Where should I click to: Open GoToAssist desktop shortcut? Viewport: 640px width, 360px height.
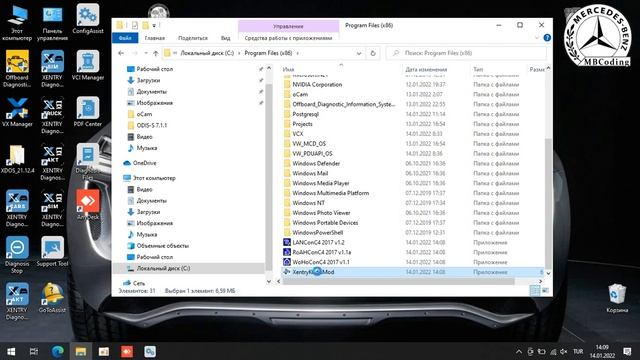point(52,298)
